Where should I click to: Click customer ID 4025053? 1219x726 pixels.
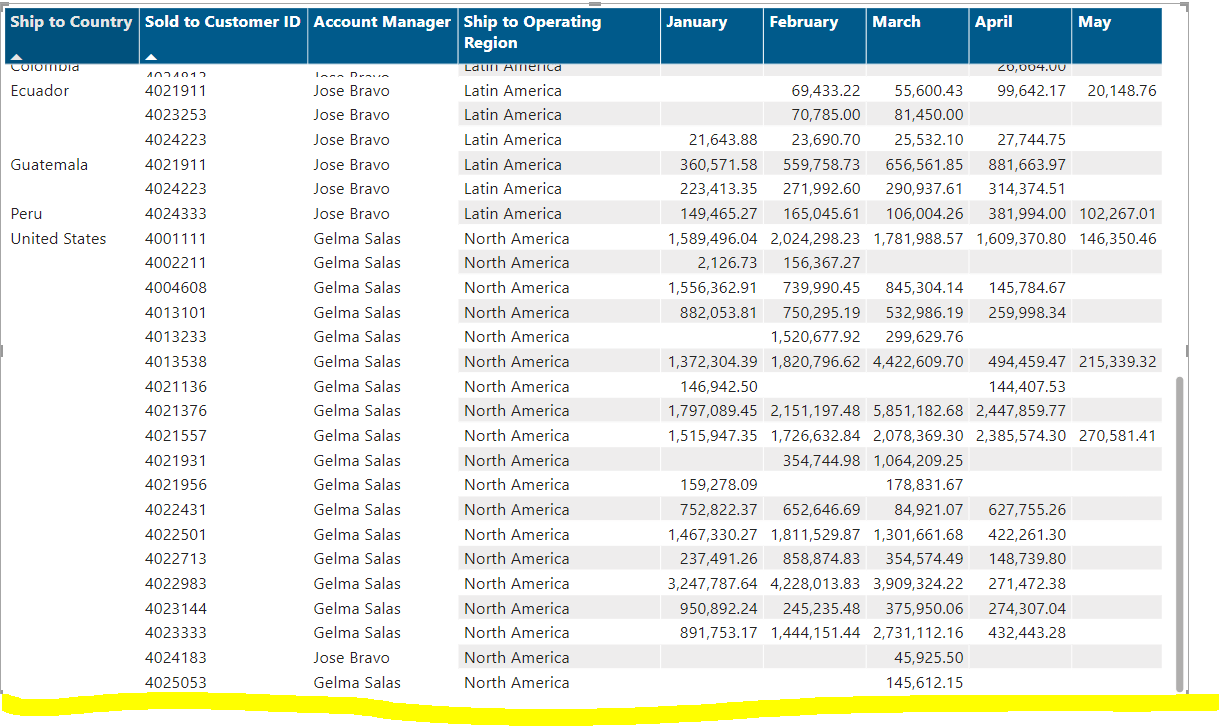point(176,683)
